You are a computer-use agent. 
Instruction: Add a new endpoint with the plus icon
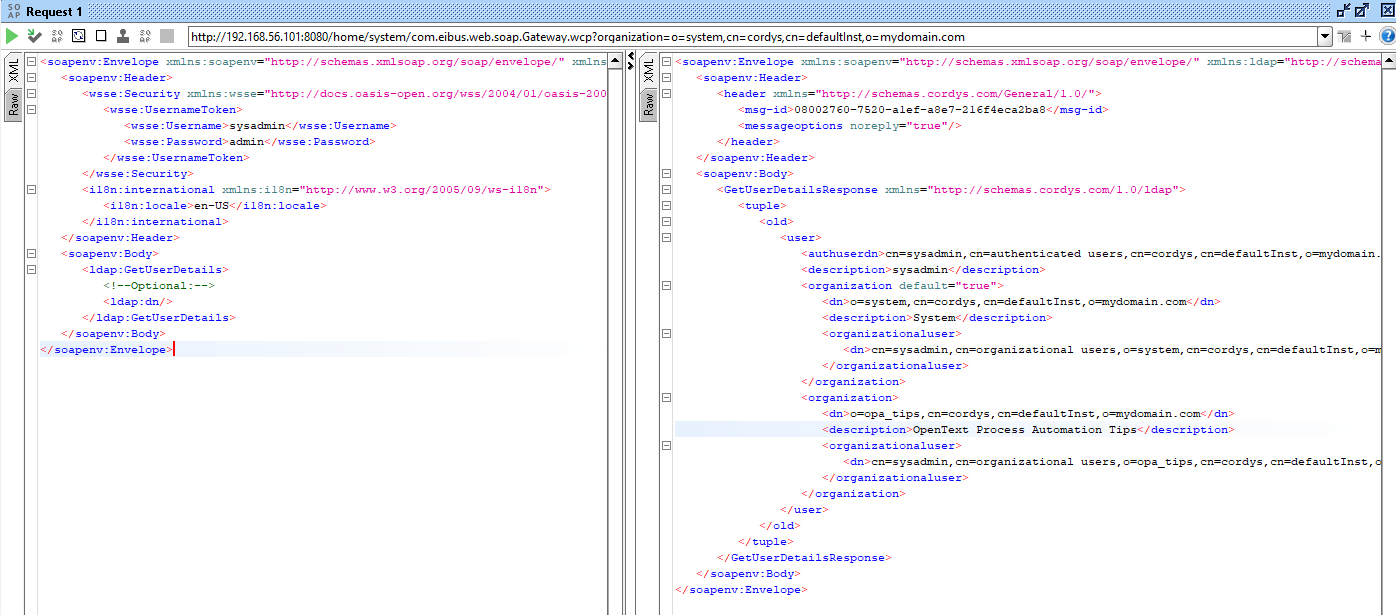pyautogui.click(x=1365, y=36)
